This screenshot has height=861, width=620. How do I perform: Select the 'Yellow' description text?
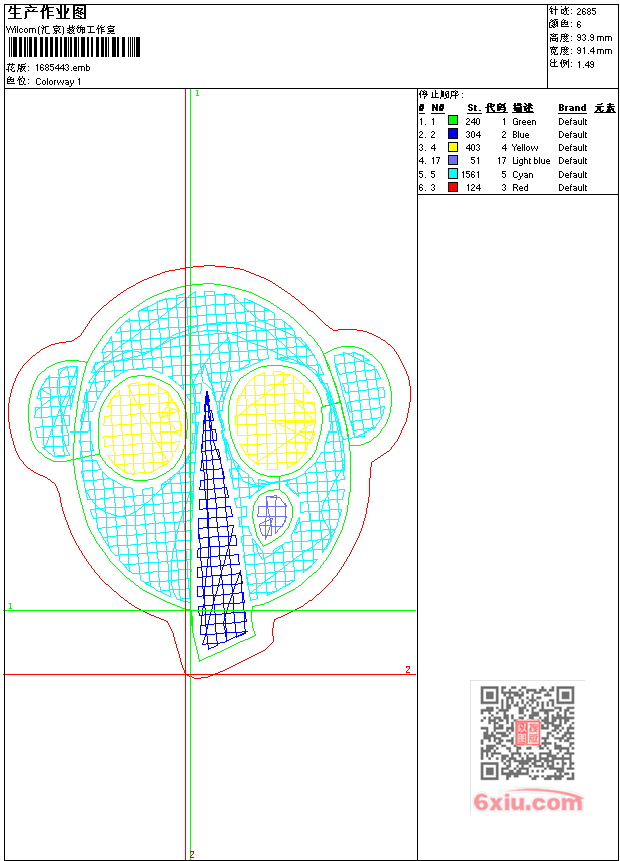[x=525, y=148]
